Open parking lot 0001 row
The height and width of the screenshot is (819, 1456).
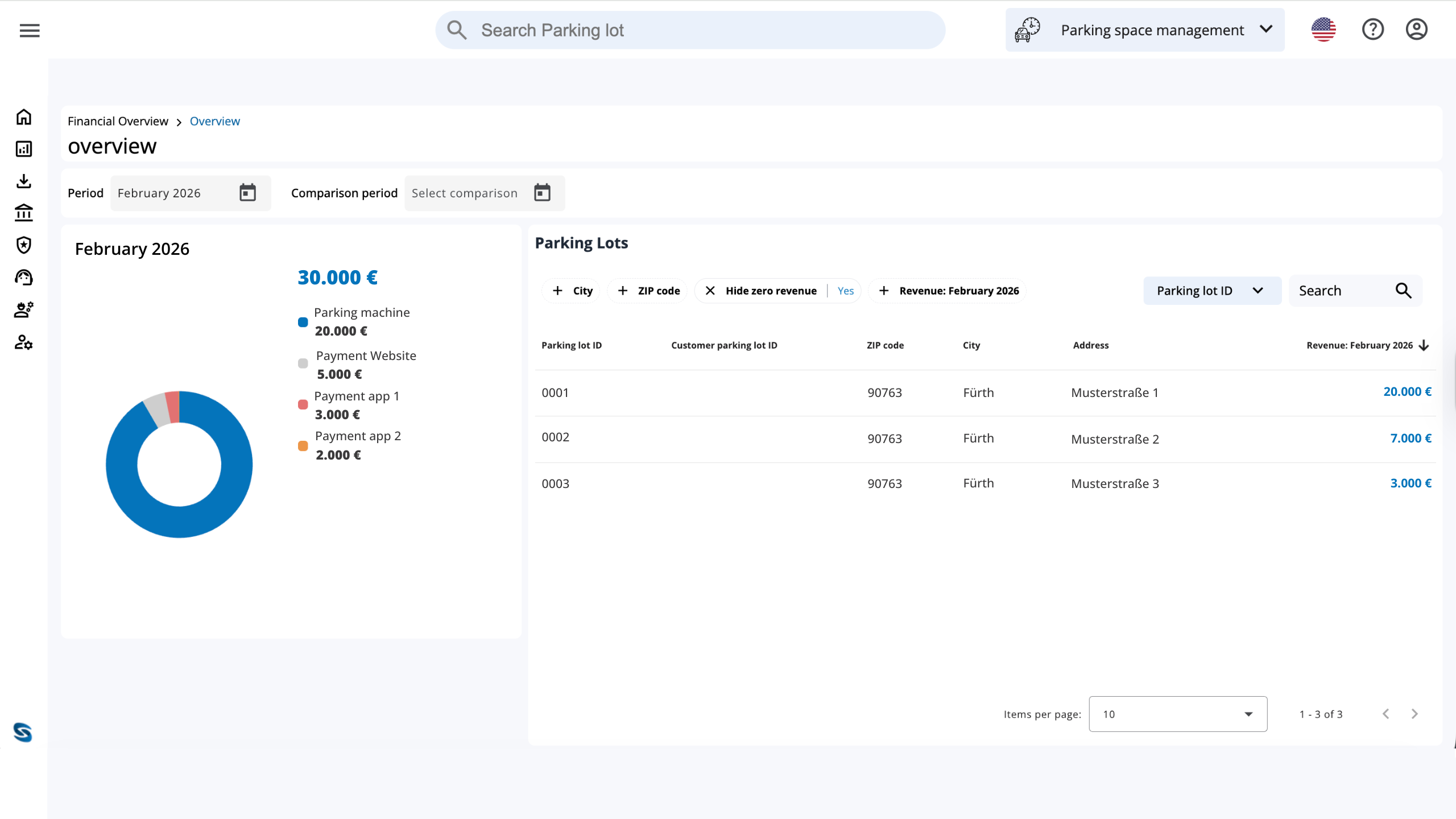[x=985, y=392]
